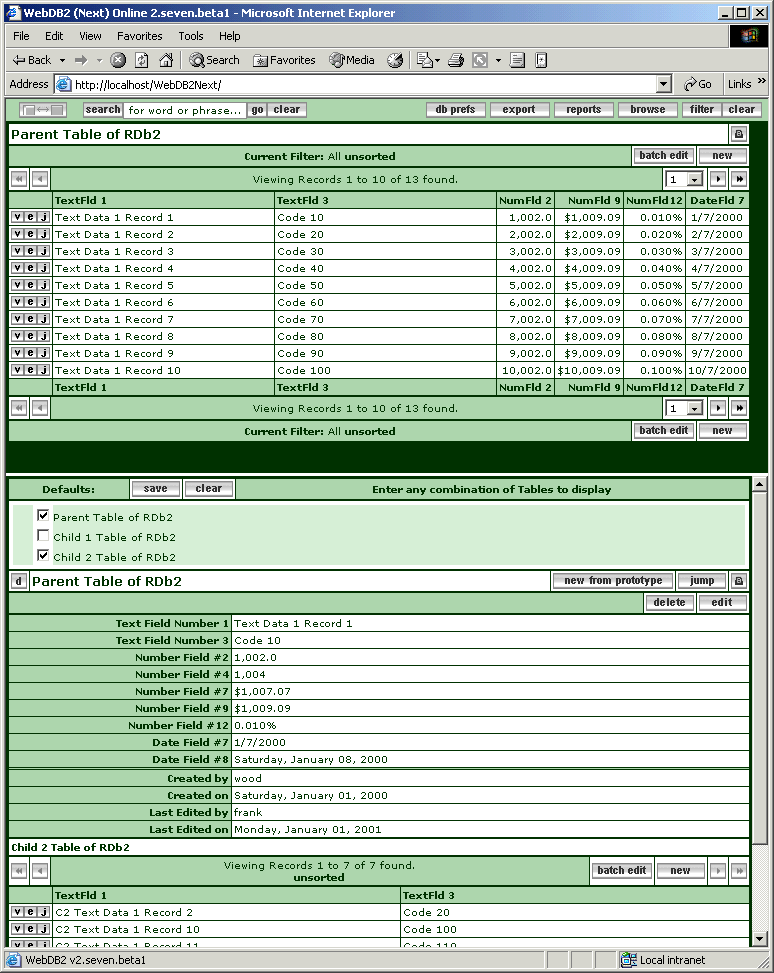Image resolution: width=774 pixels, height=973 pixels.
Task: Click new from prototype button
Action: 613,581
